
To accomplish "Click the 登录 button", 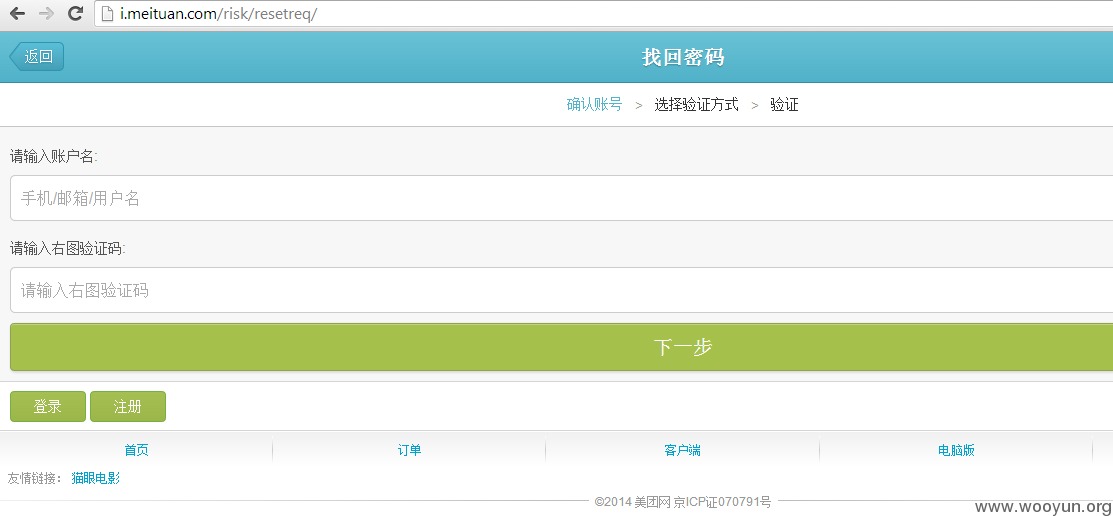I will click(x=48, y=407).
